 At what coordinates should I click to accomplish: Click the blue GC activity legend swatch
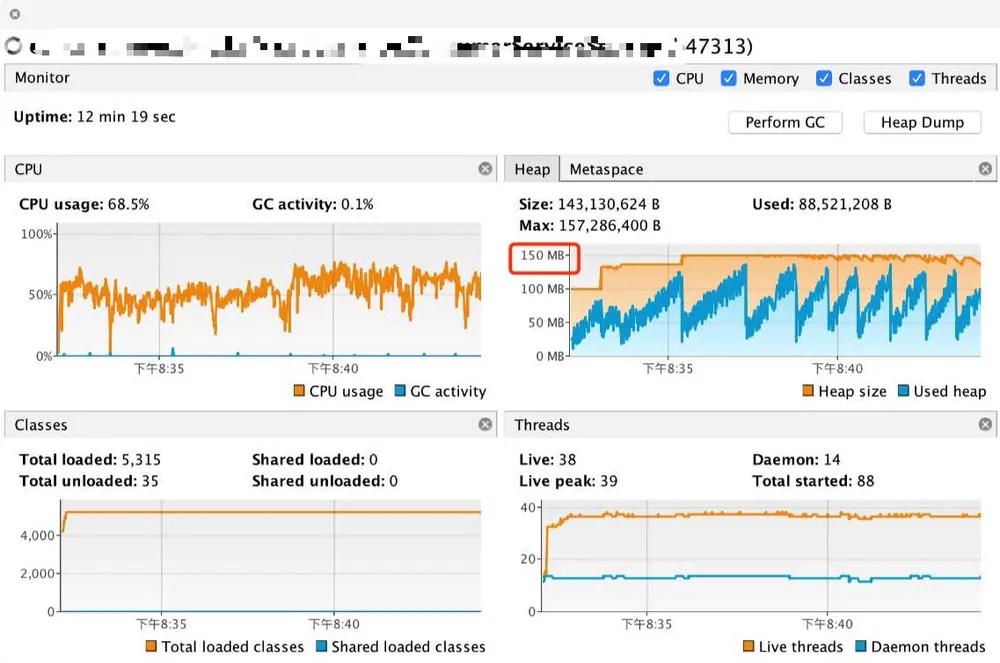point(400,390)
